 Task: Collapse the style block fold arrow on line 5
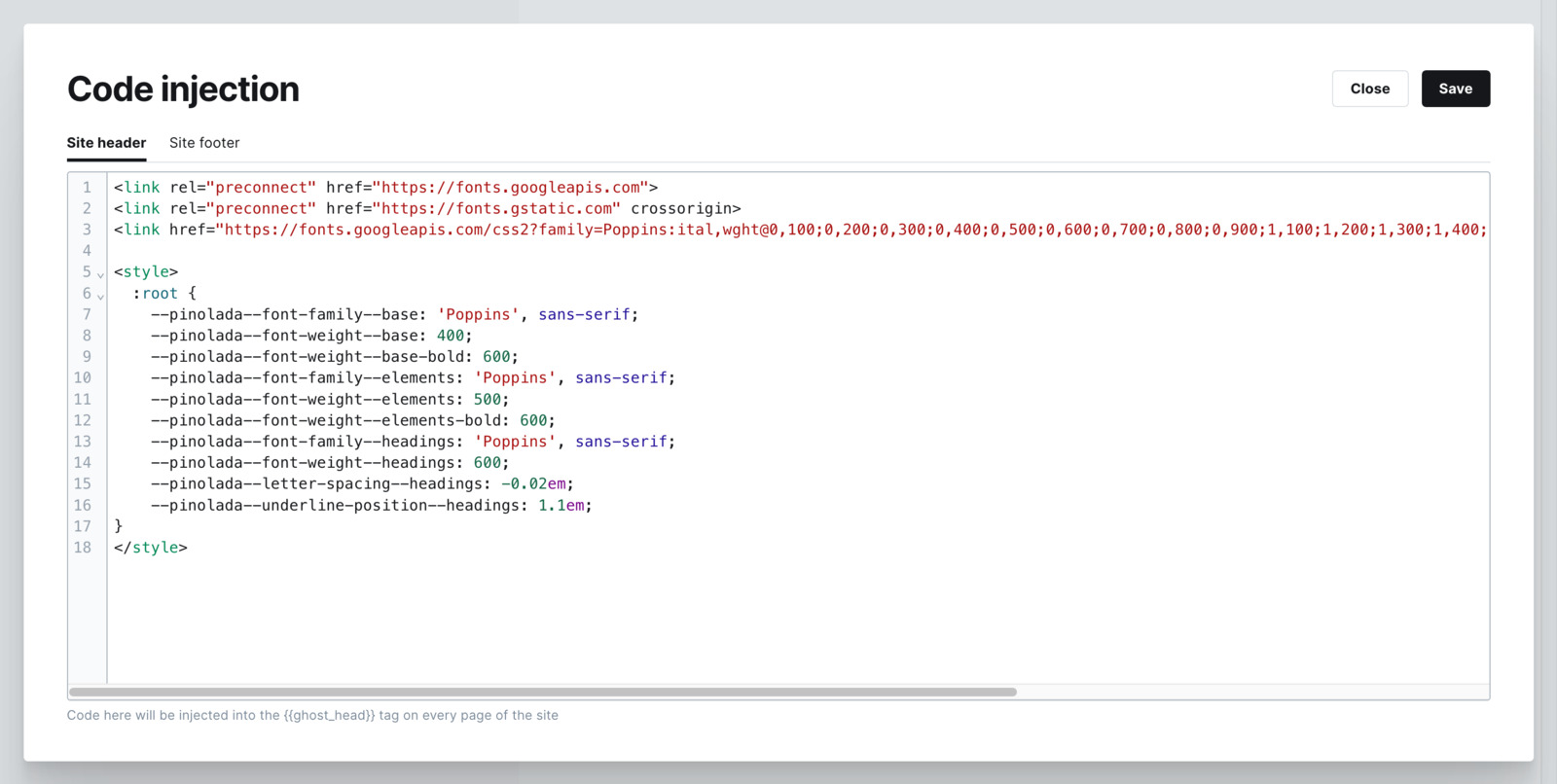100,274
